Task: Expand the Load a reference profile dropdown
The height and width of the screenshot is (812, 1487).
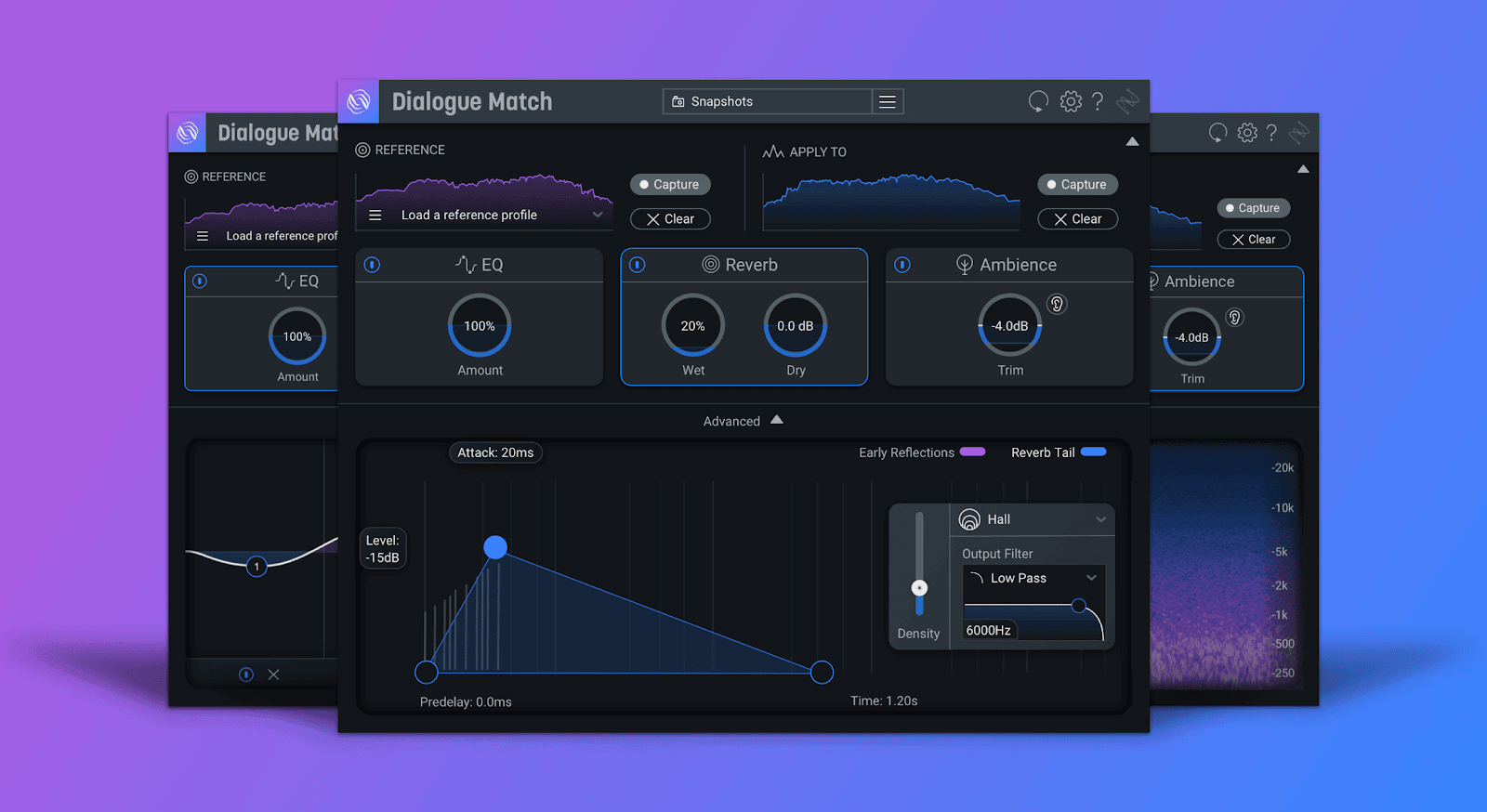Action: (598, 215)
